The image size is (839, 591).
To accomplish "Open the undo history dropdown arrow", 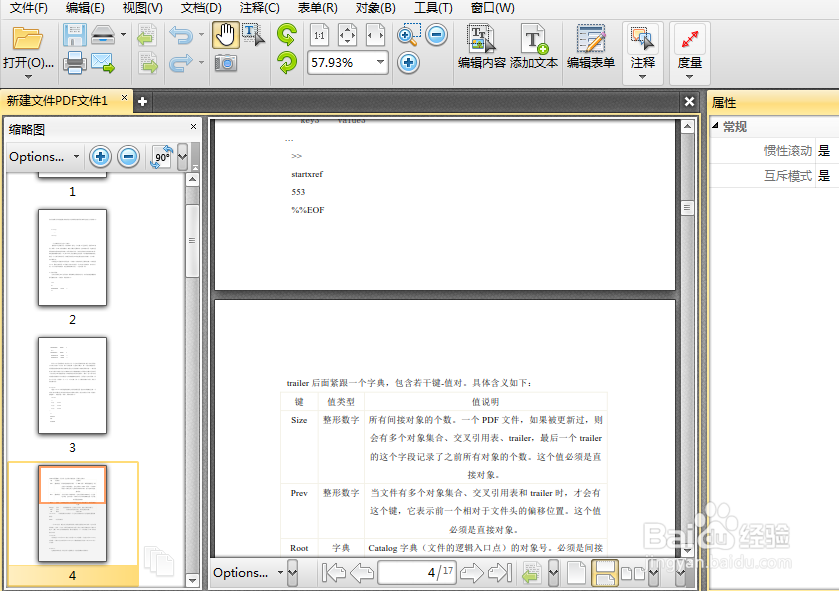I will click(201, 35).
